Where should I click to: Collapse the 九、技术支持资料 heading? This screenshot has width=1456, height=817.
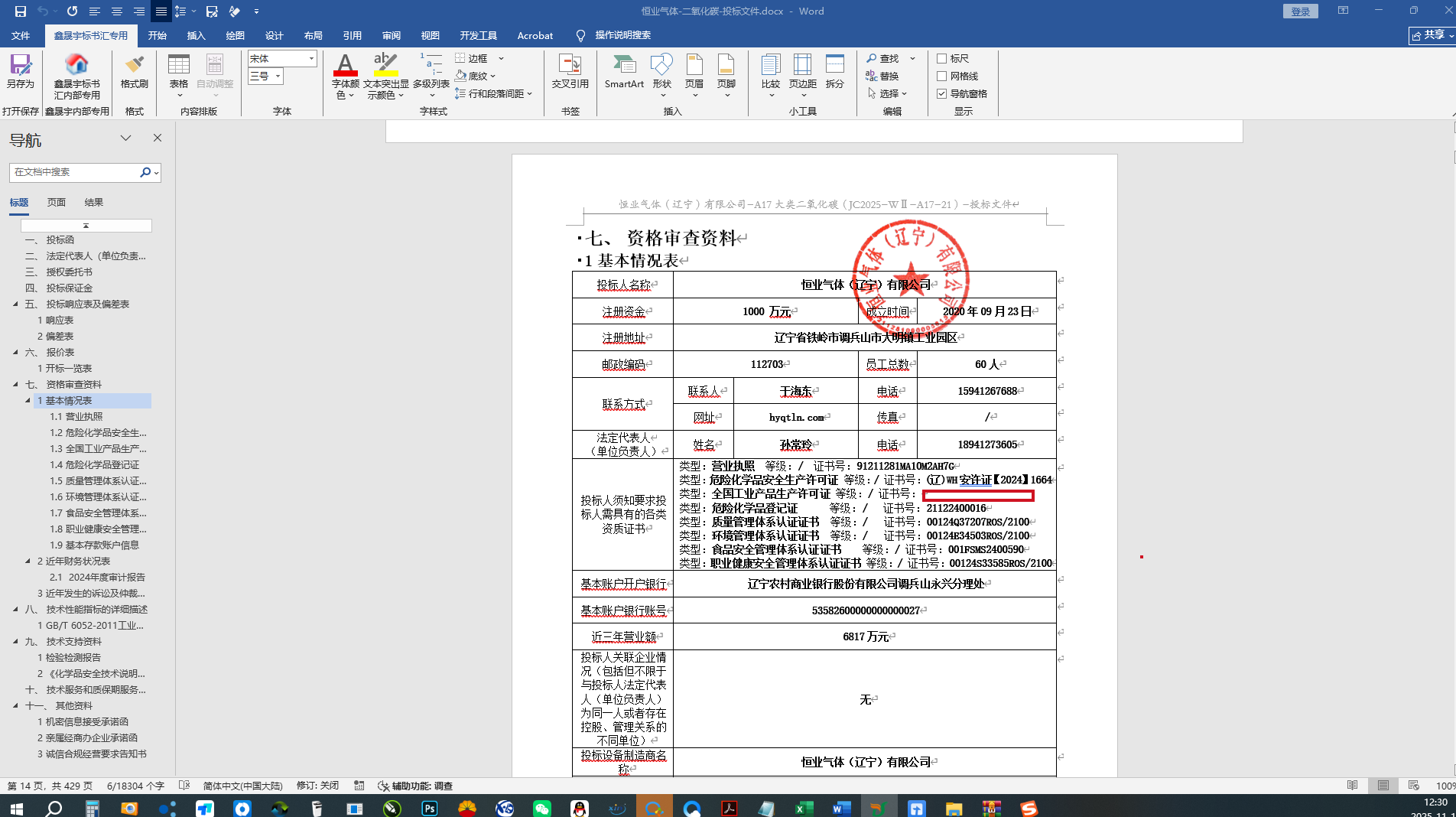point(15,641)
